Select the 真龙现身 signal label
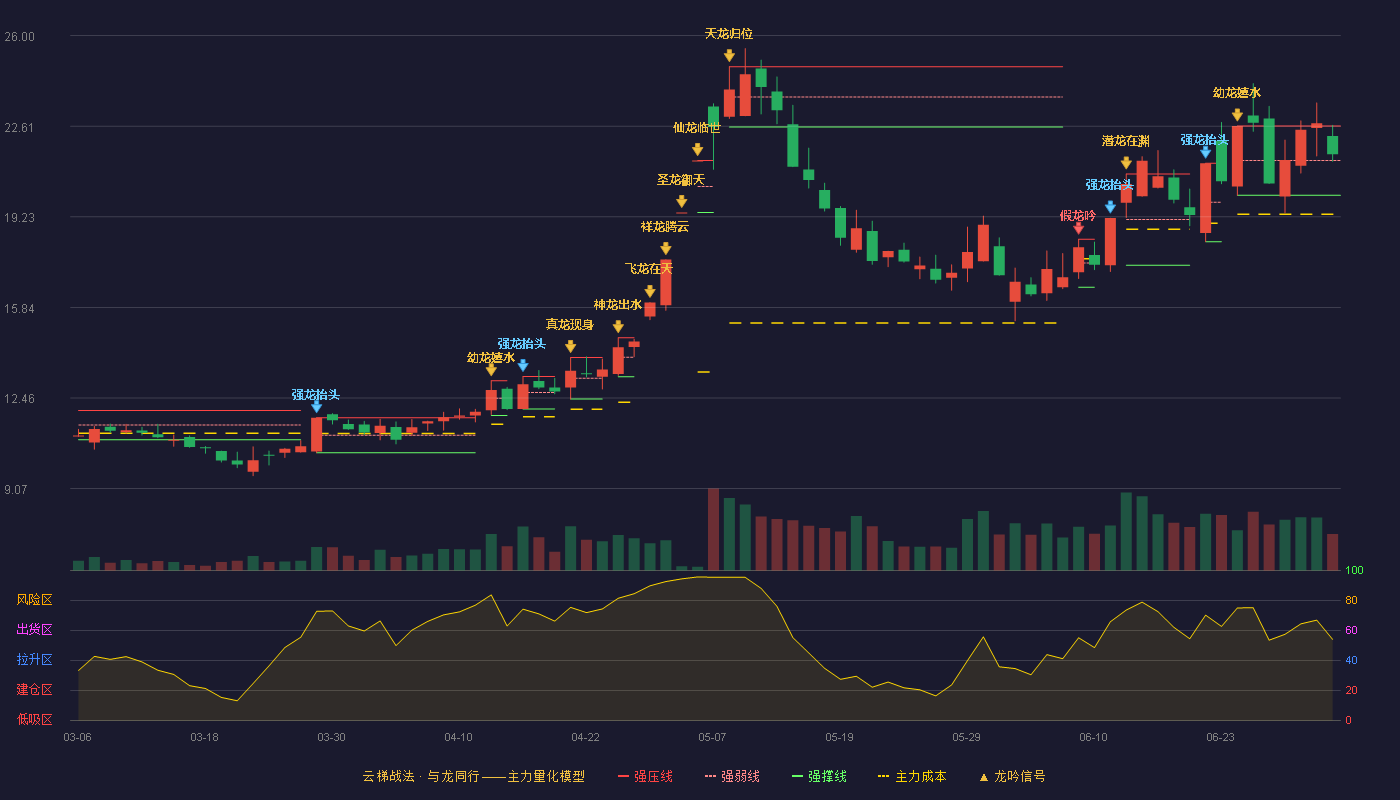Viewport: 1400px width, 800px height. tap(570, 324)
